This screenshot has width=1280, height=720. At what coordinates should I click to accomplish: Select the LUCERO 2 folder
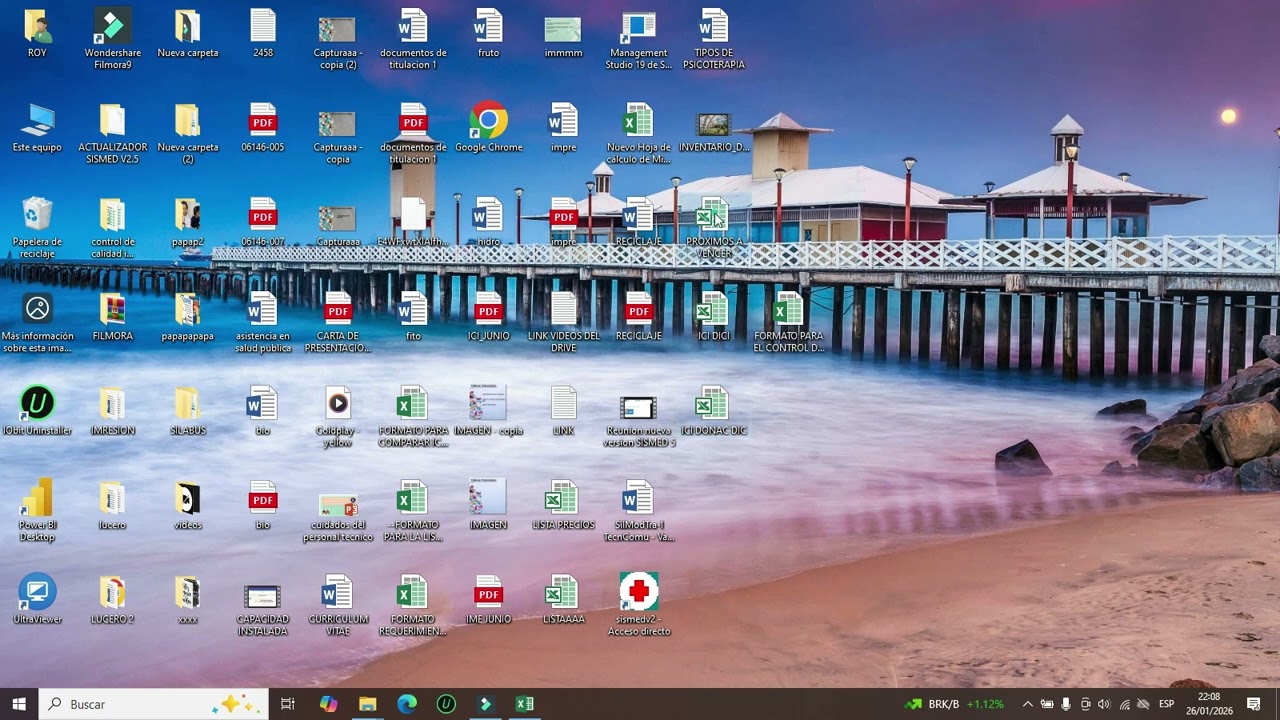[113, 599]
